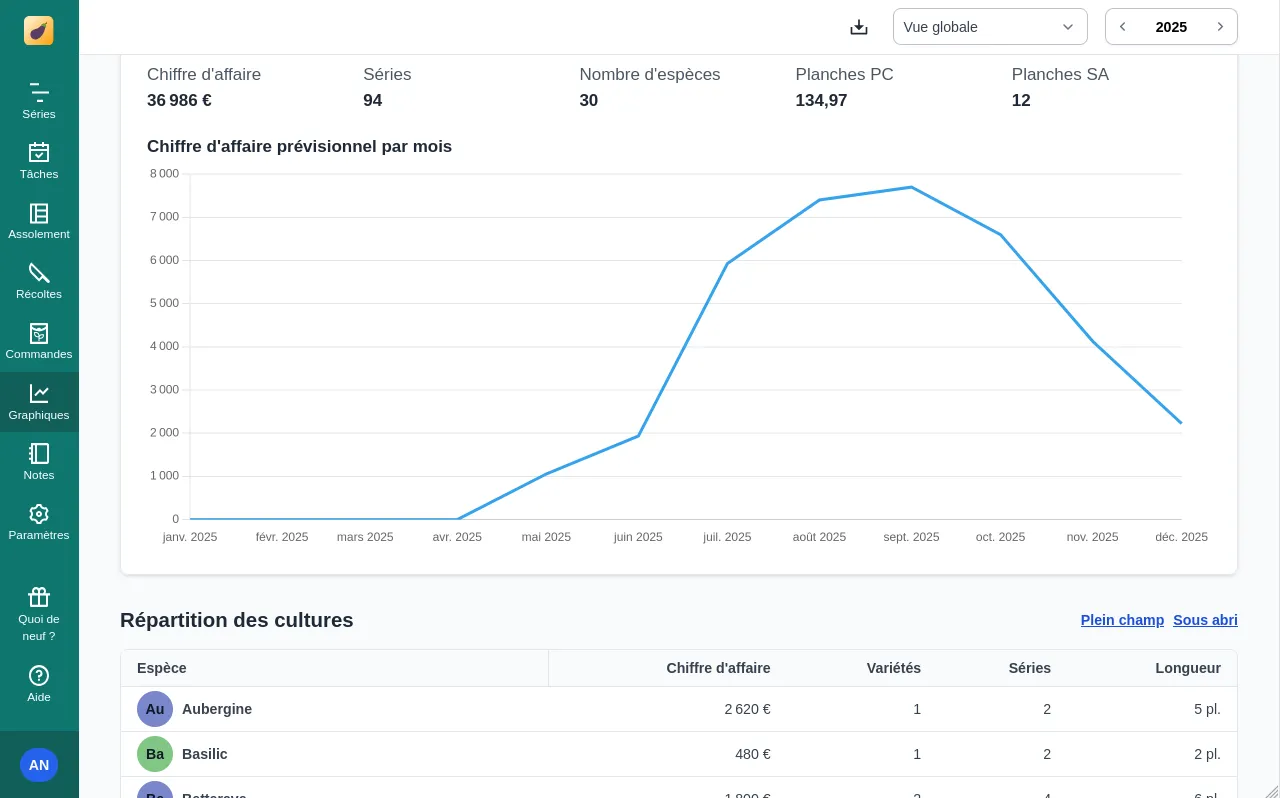Advance to next year with right chevron

click(x=1220, y=27)
